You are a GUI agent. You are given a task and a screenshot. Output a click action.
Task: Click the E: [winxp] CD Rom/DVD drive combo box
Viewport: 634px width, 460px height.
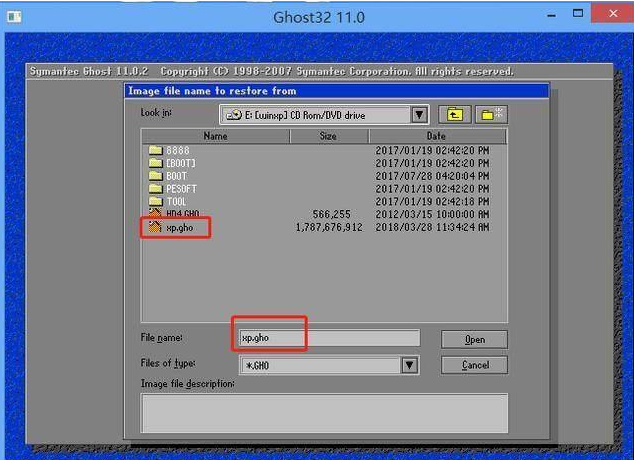point(323,115)
